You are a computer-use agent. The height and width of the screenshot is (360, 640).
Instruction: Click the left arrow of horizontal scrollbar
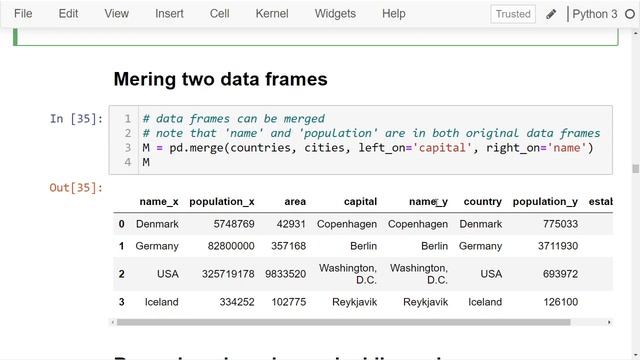point(113,322)
